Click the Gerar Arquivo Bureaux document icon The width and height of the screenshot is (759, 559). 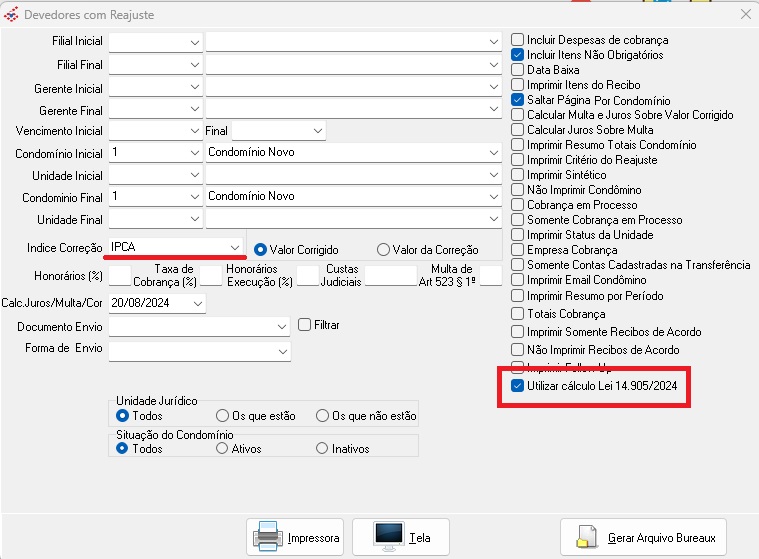pyautogui.click(x=587, y=537)
